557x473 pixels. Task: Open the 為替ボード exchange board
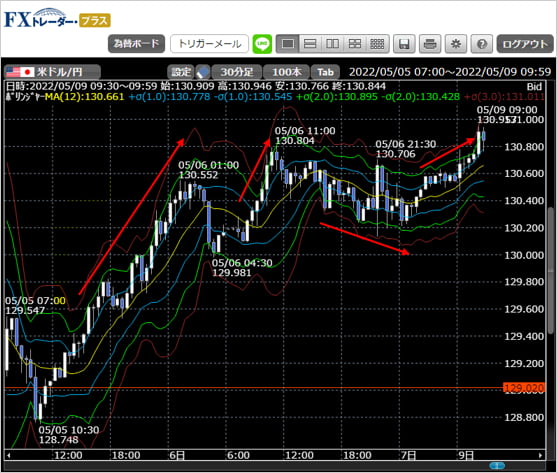(136, 44)
